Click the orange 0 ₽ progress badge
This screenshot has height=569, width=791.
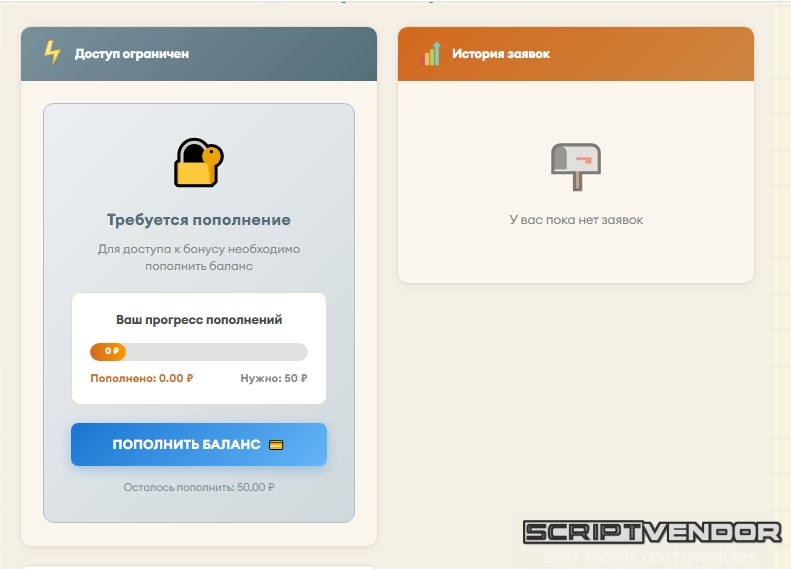[108, 352]
